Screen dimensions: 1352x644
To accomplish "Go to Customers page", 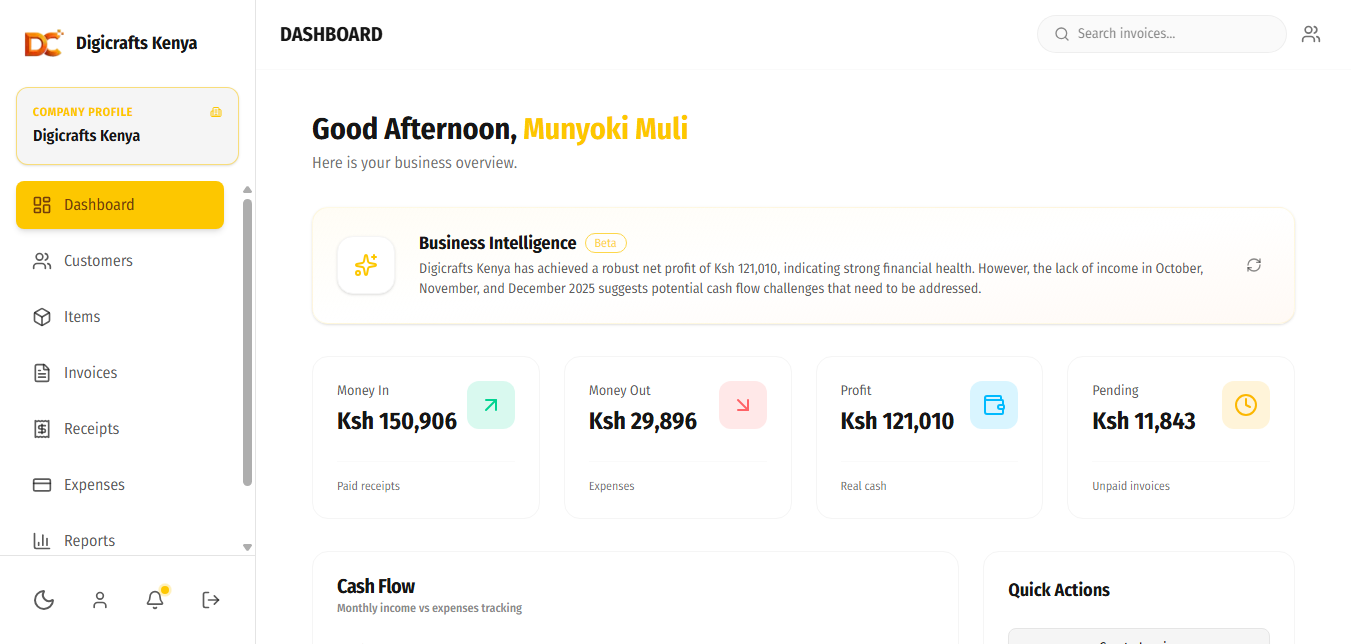I will click(120, 261).
